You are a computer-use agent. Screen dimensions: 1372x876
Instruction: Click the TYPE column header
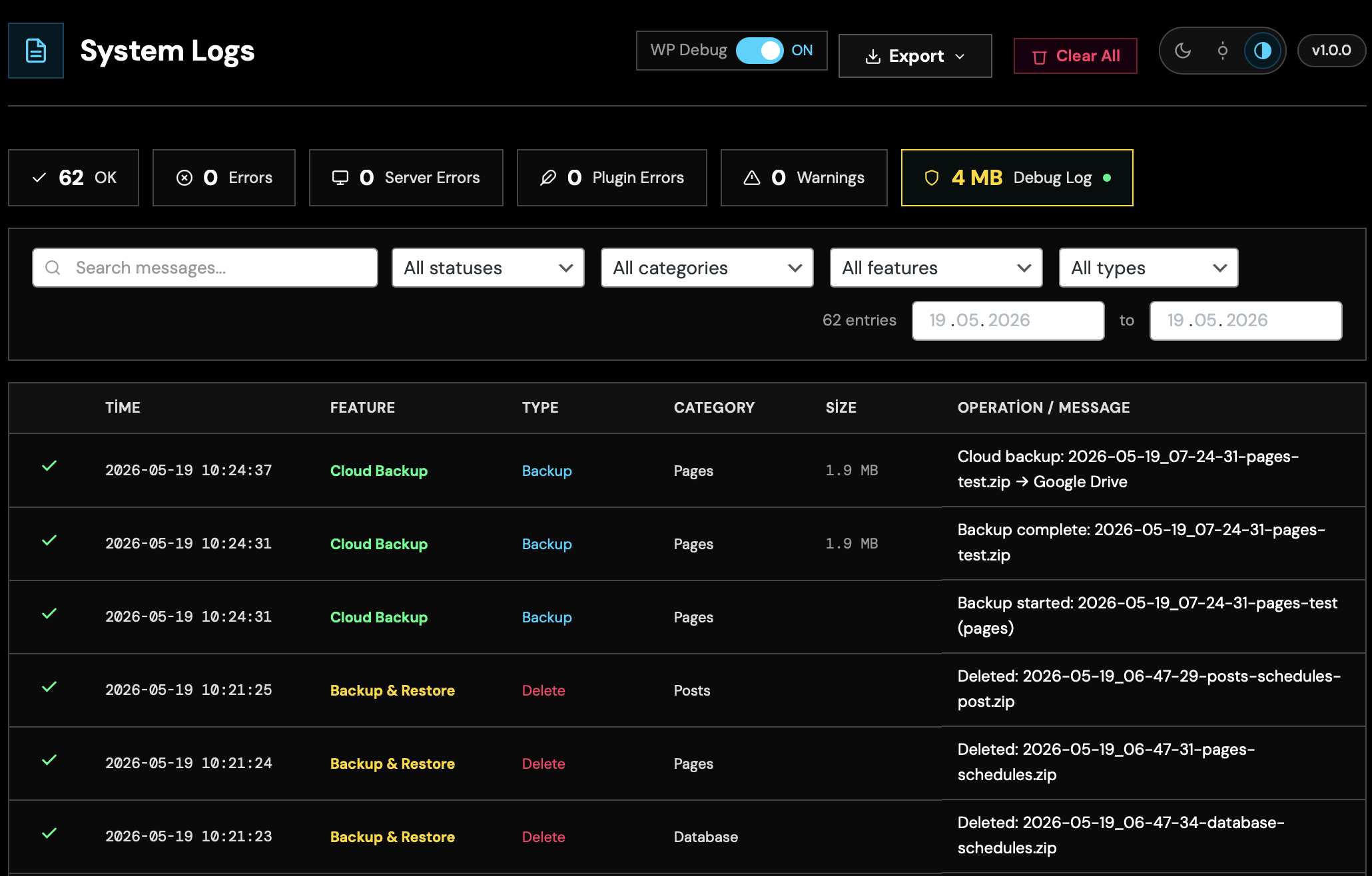click(x=540, y=407)
